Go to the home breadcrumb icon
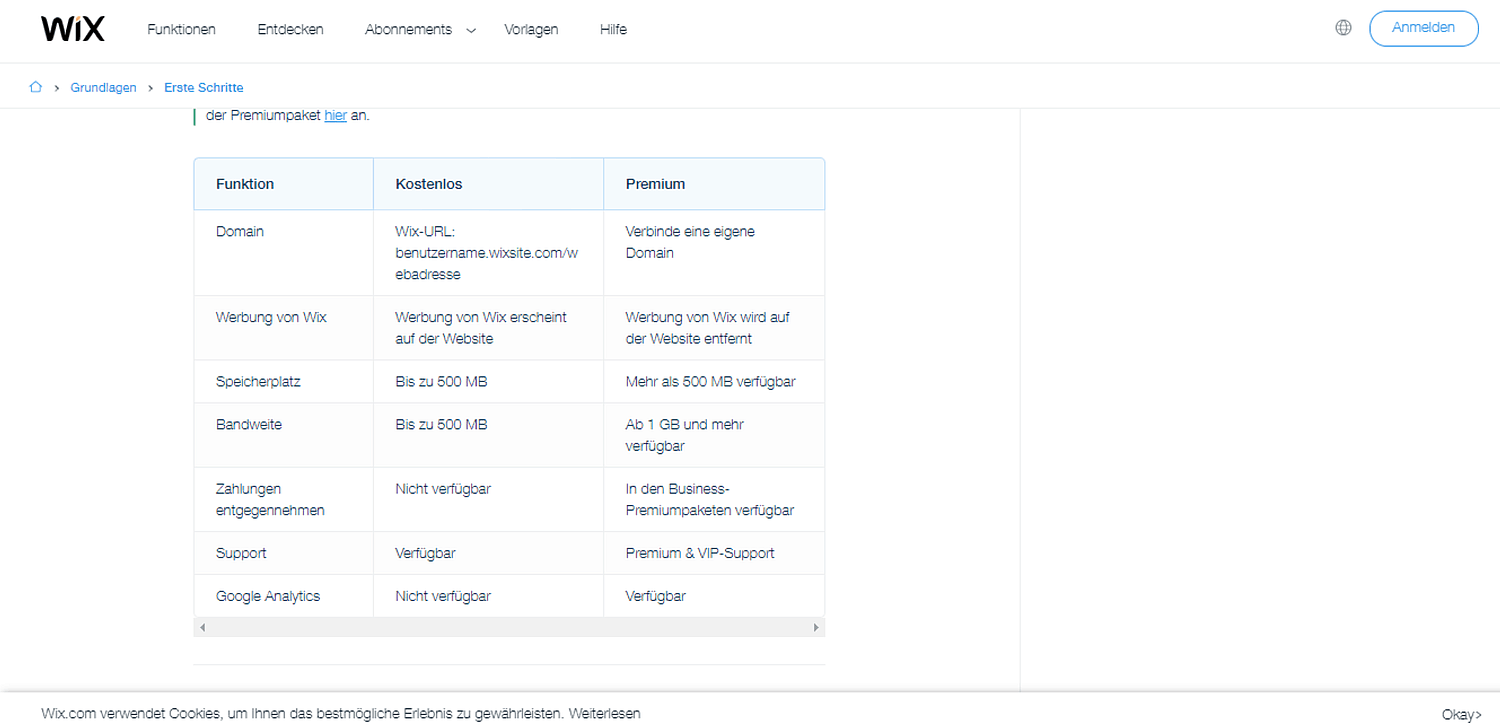 36,87
